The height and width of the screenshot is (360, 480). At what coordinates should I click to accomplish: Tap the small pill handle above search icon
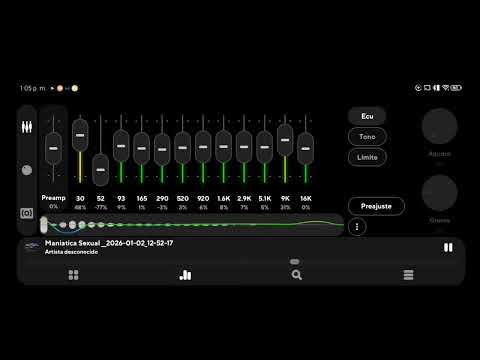[295, 262]
